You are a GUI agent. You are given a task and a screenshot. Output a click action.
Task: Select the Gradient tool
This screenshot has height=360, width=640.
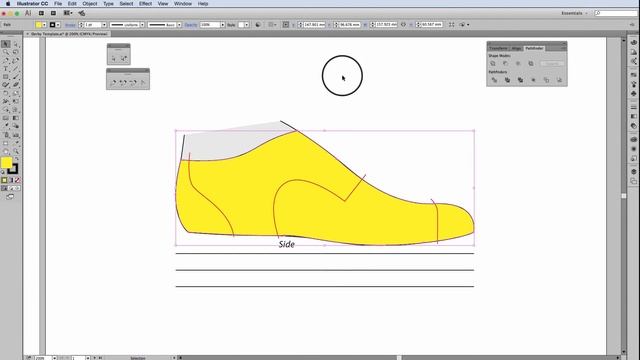pyautogui.click(x=16, y=118)
